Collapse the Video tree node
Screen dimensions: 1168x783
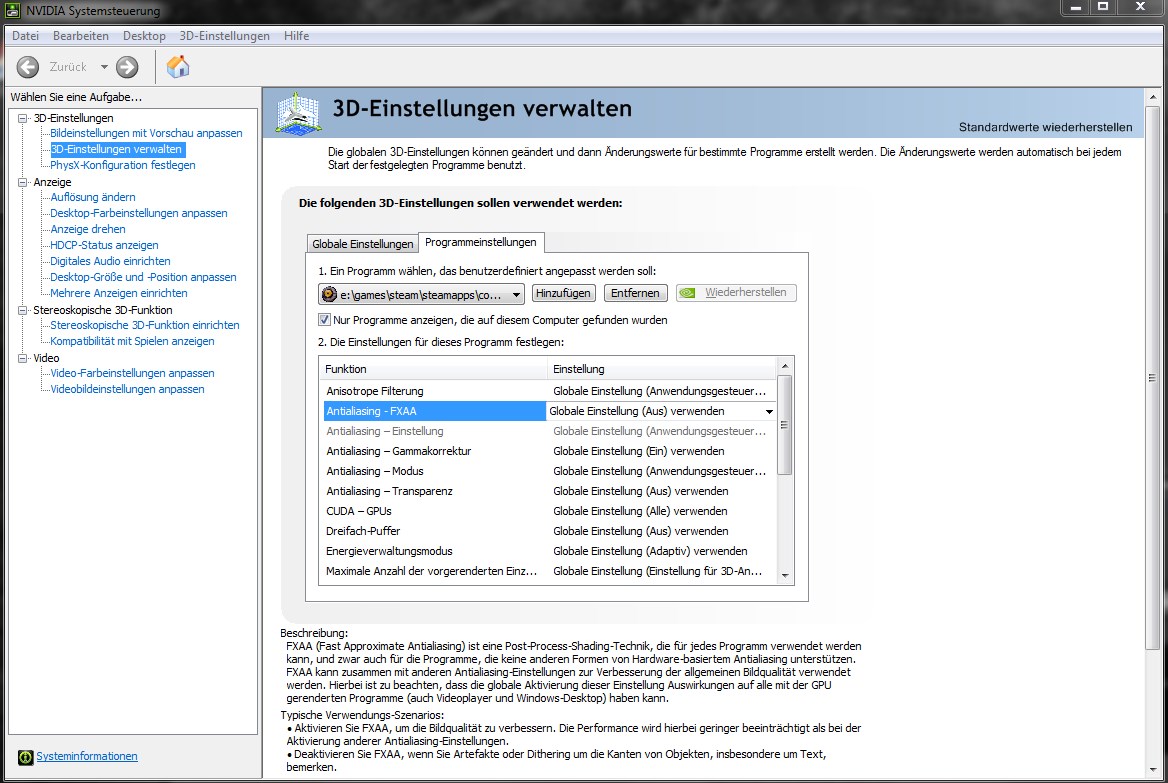click(x=22, y=358)
